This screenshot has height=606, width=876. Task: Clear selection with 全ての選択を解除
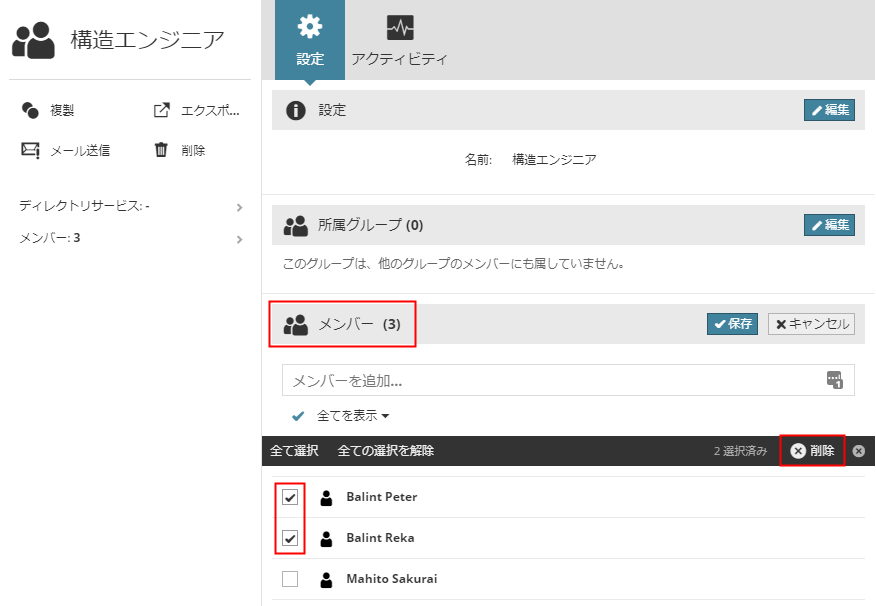[385, 451]
